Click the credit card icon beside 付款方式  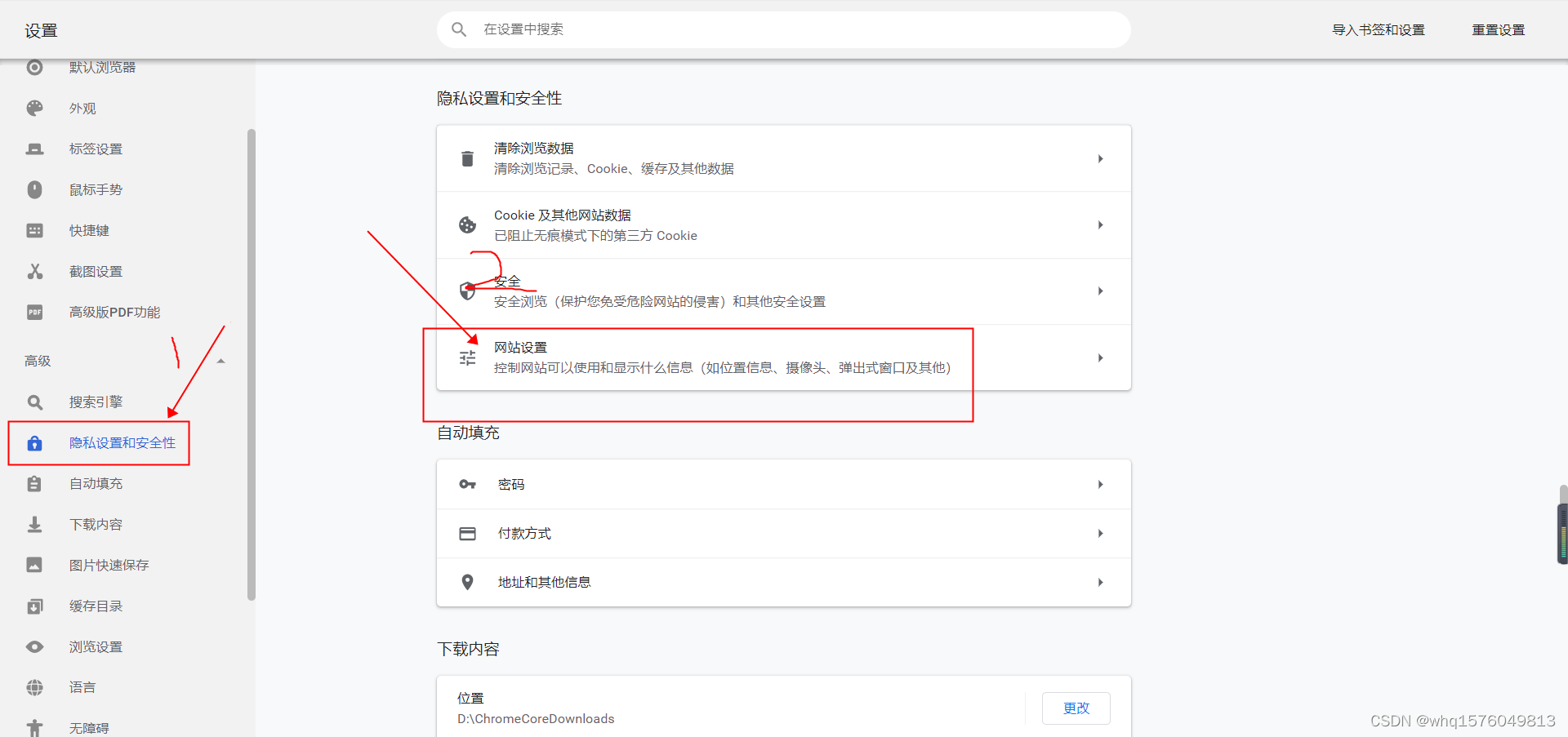point(467,533)
